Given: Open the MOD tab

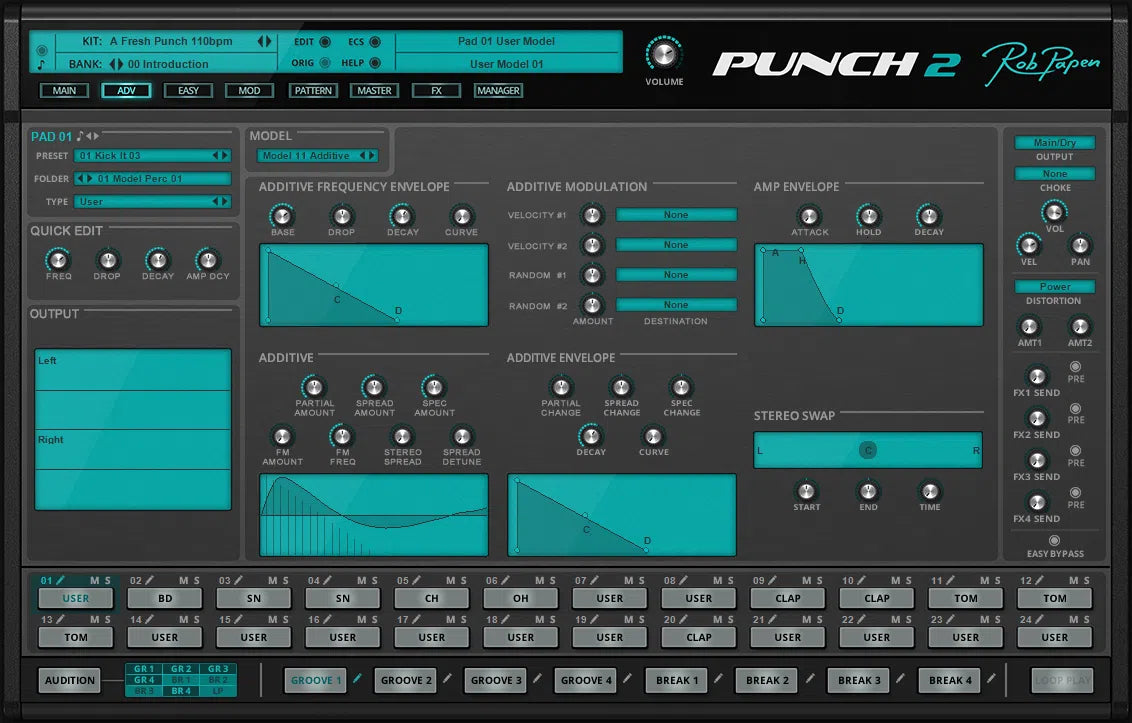Looking at the screenshot, I should point(249,90).
